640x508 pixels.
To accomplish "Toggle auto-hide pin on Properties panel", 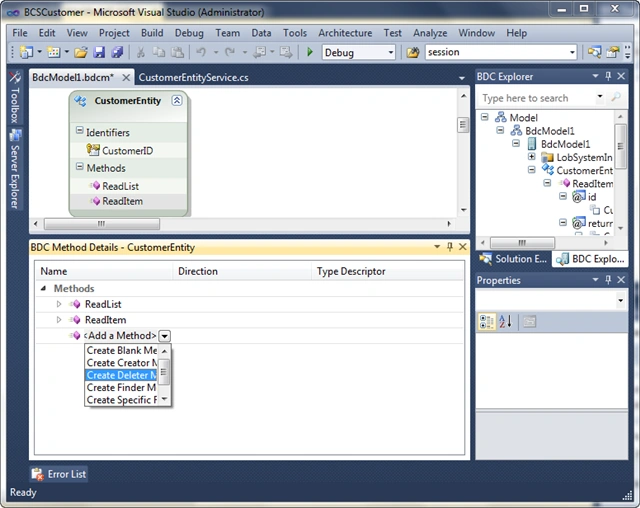I will point(608,280).
